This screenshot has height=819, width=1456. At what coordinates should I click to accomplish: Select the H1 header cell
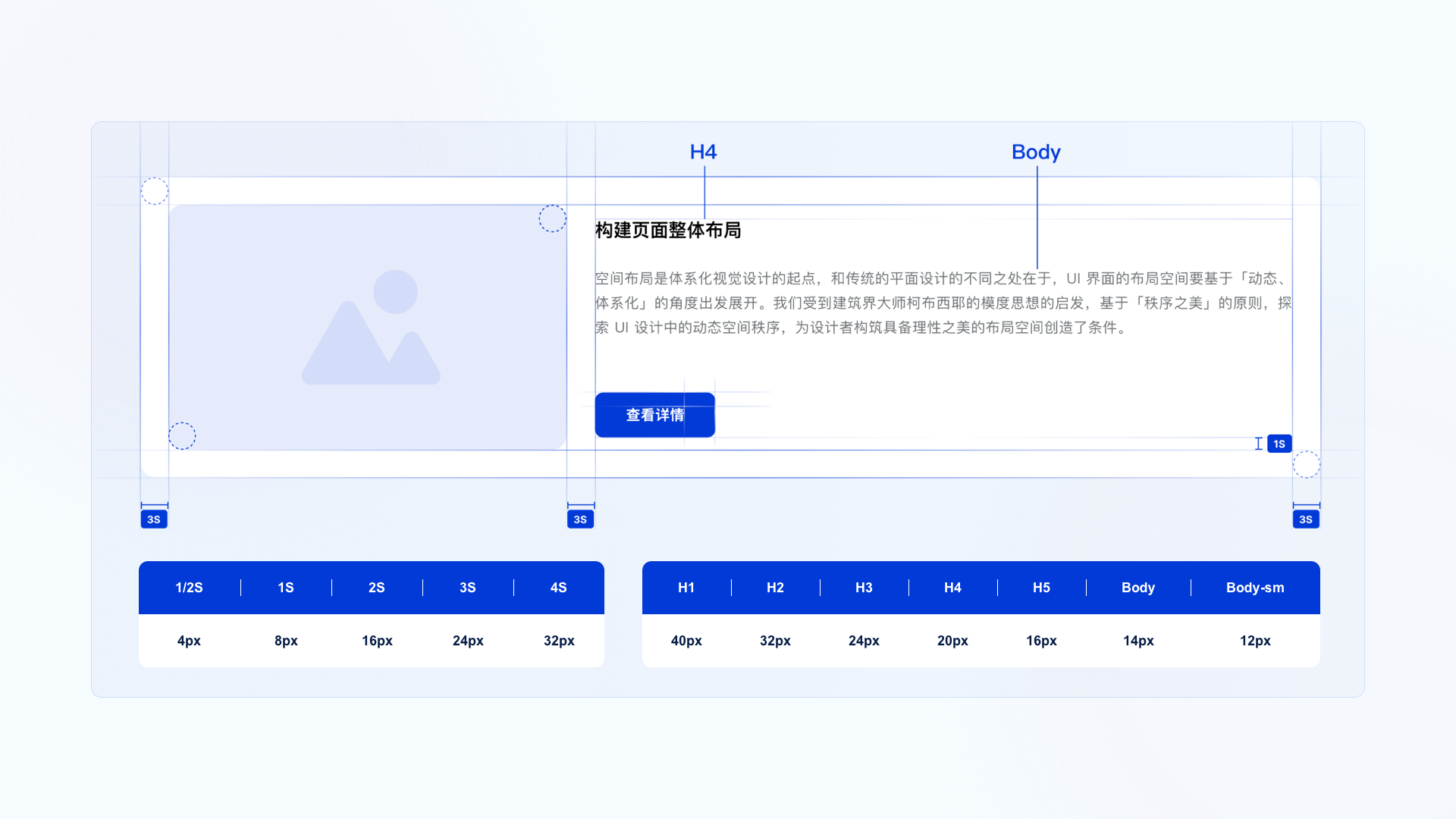coord(686,588)
